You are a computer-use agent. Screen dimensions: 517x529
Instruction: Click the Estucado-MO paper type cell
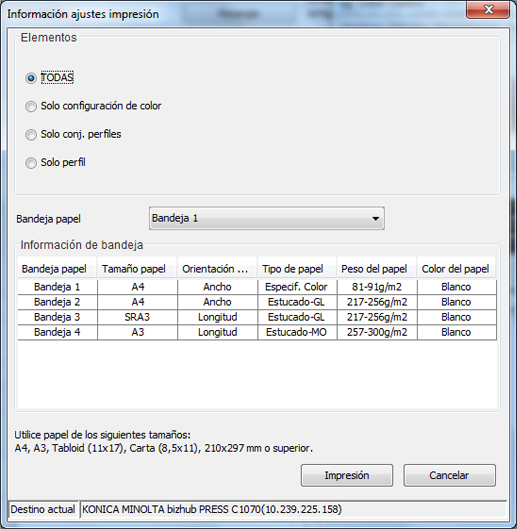[296, 332]
